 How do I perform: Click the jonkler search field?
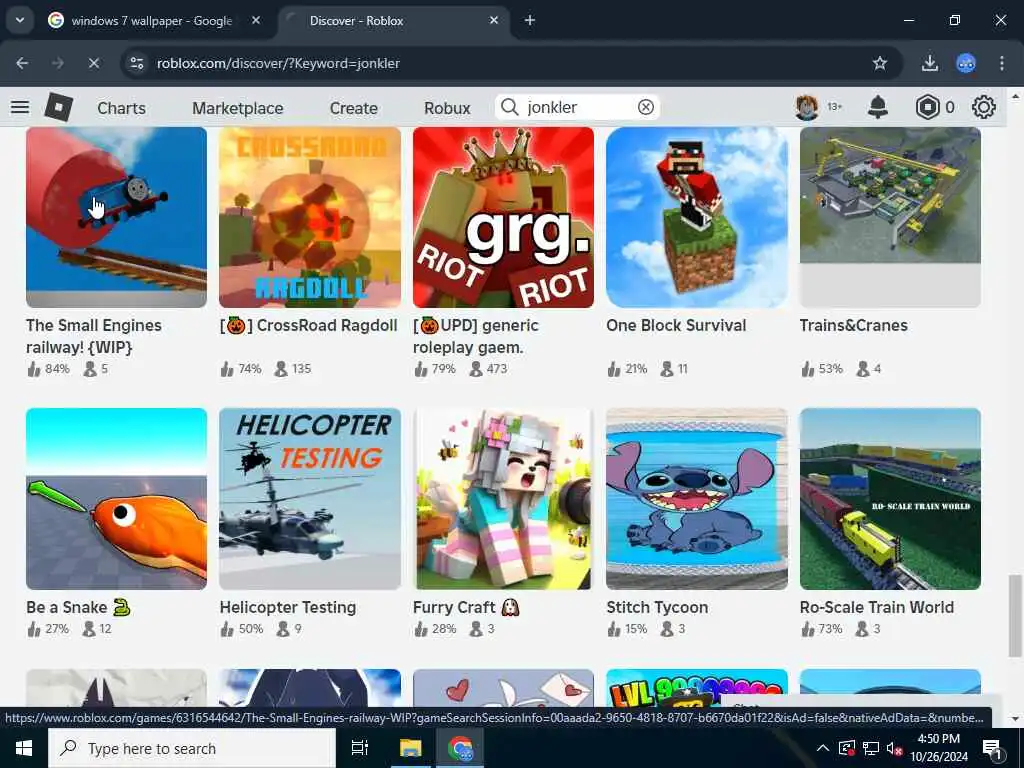click(x=578, y=107)
